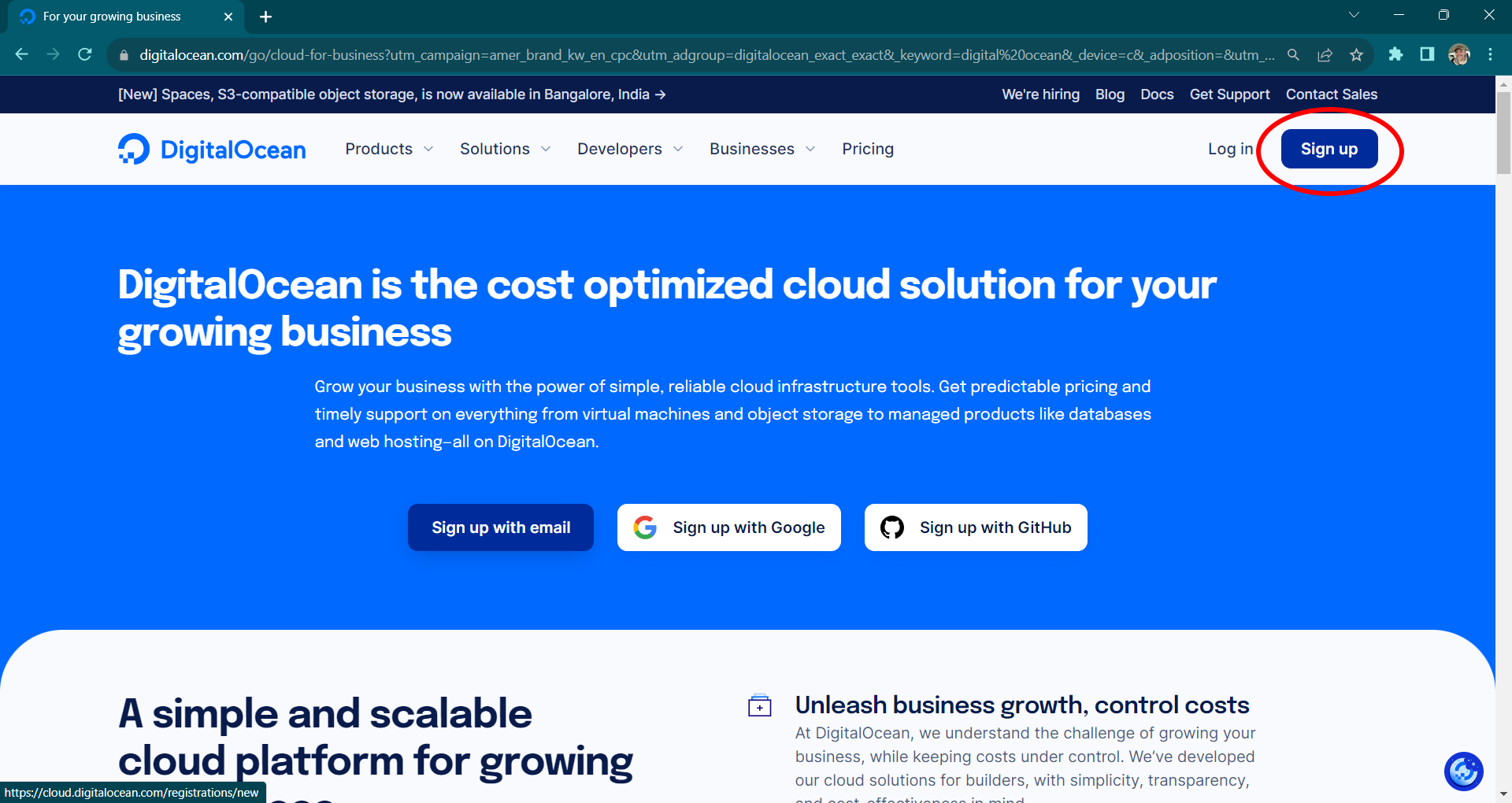Click the scrollbar up arrow
The image size is (1512, 803).
pyautogui.click(x=1503, y=83)
